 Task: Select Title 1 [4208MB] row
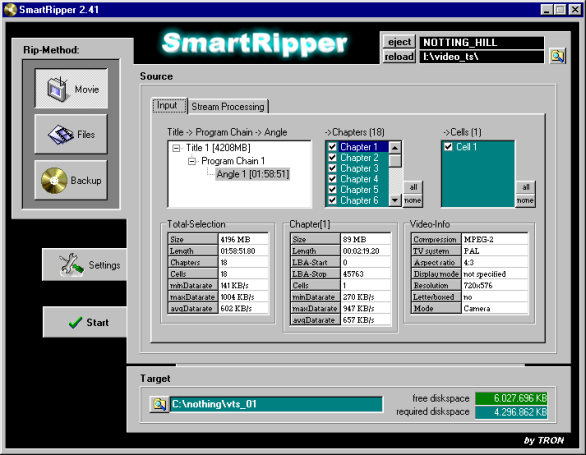click(x=218, y=148)
